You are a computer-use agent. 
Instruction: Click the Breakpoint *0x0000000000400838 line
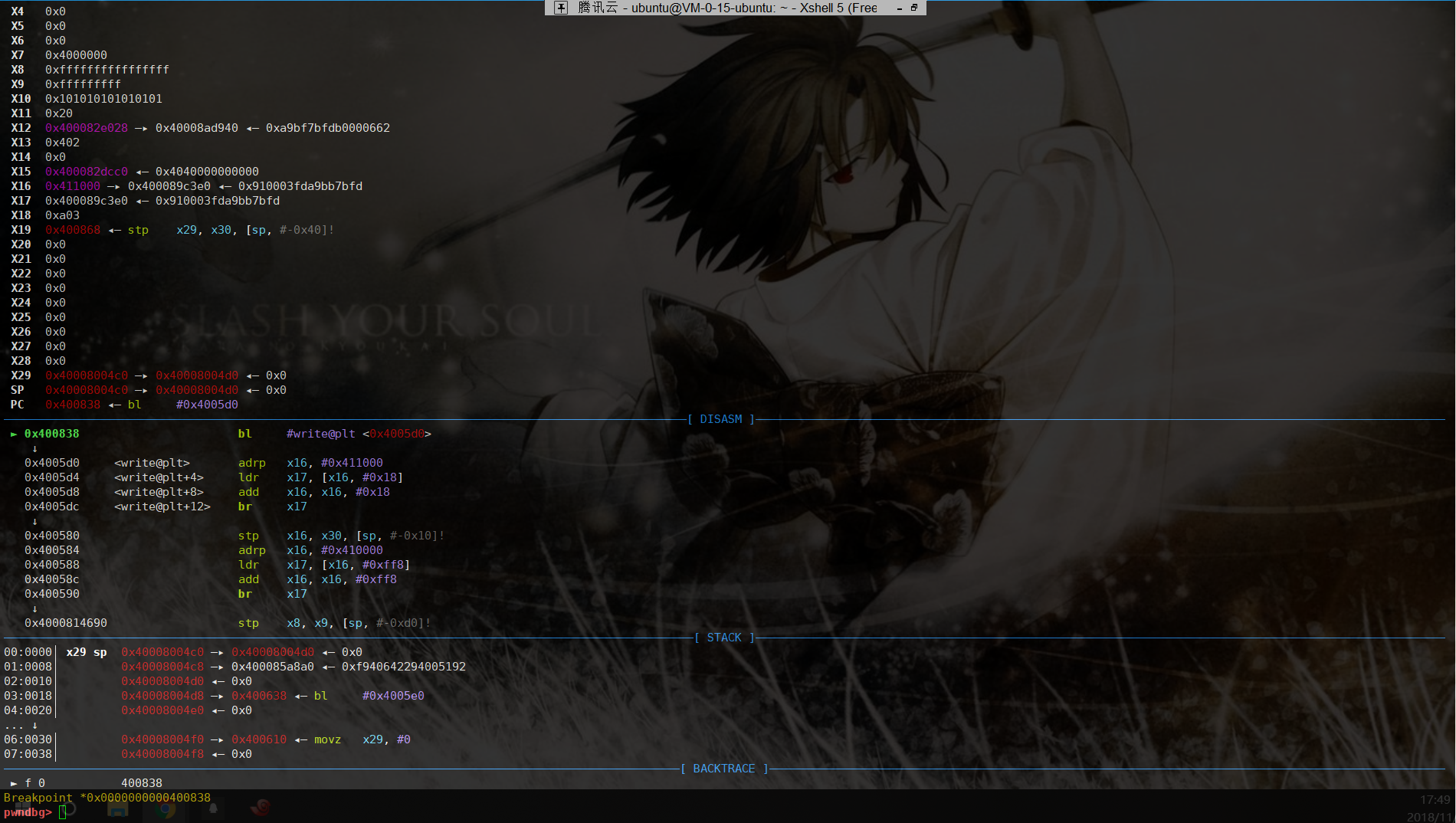[107, 798]
